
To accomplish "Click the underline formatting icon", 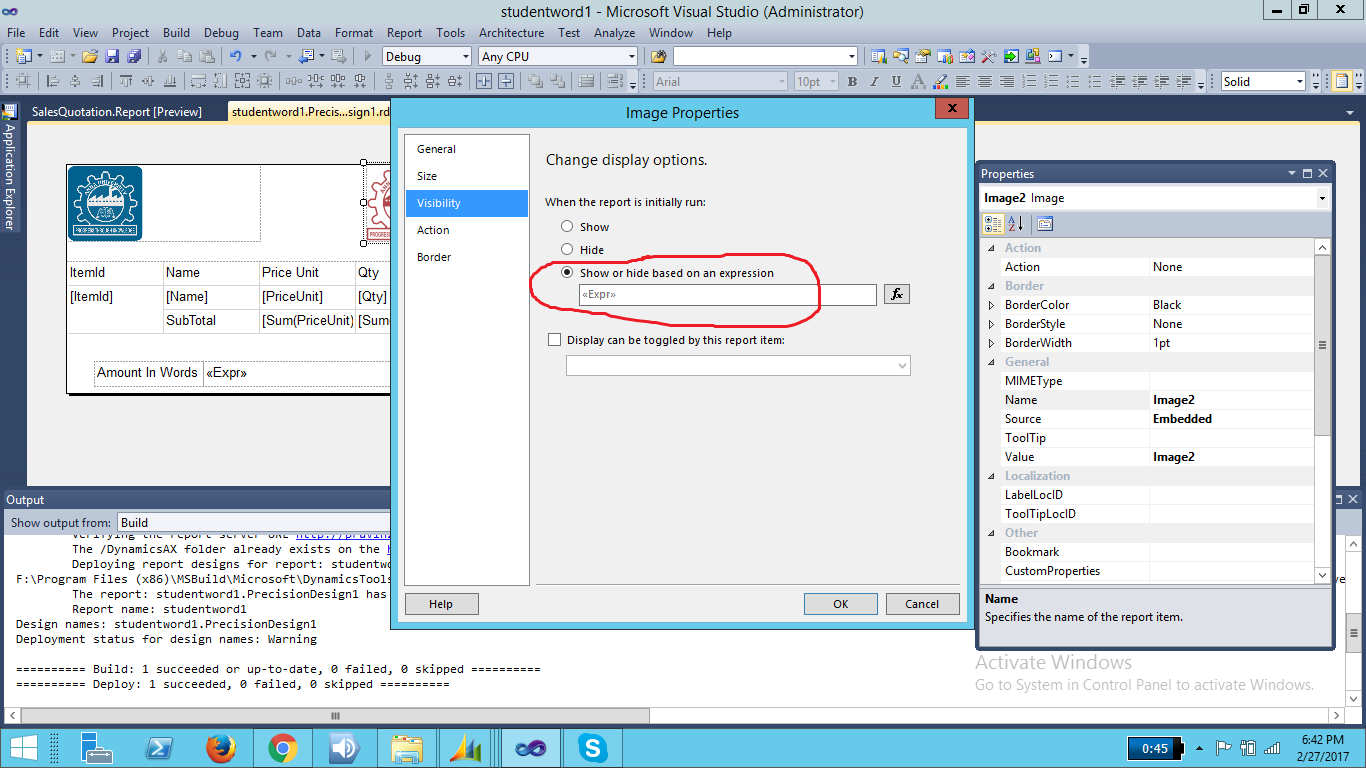I will (897, 81).
